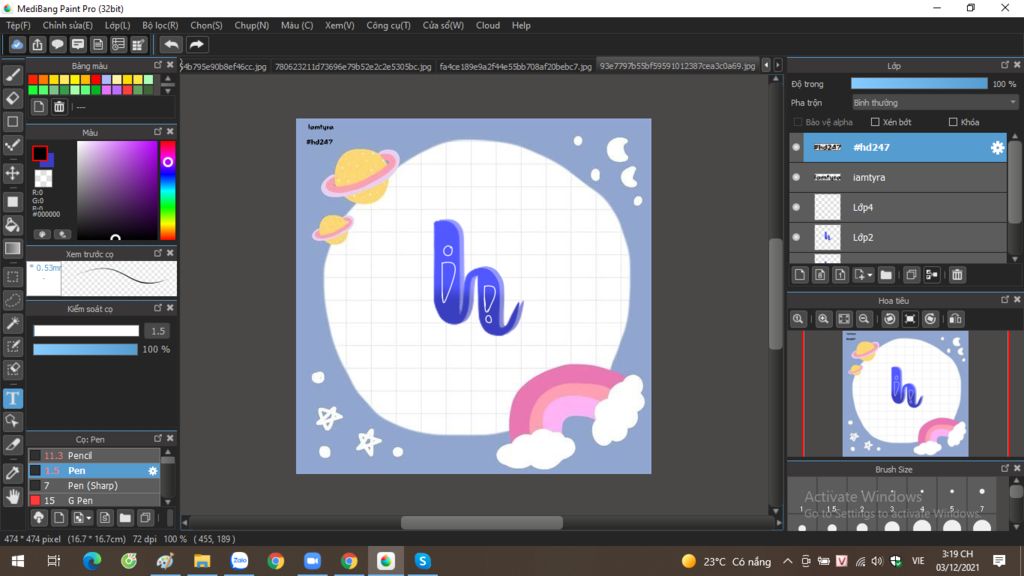Viewport: 1024px width, 576px height.
Task: Flip the Navigator view horizontally
Action: [x=955, y=319]
